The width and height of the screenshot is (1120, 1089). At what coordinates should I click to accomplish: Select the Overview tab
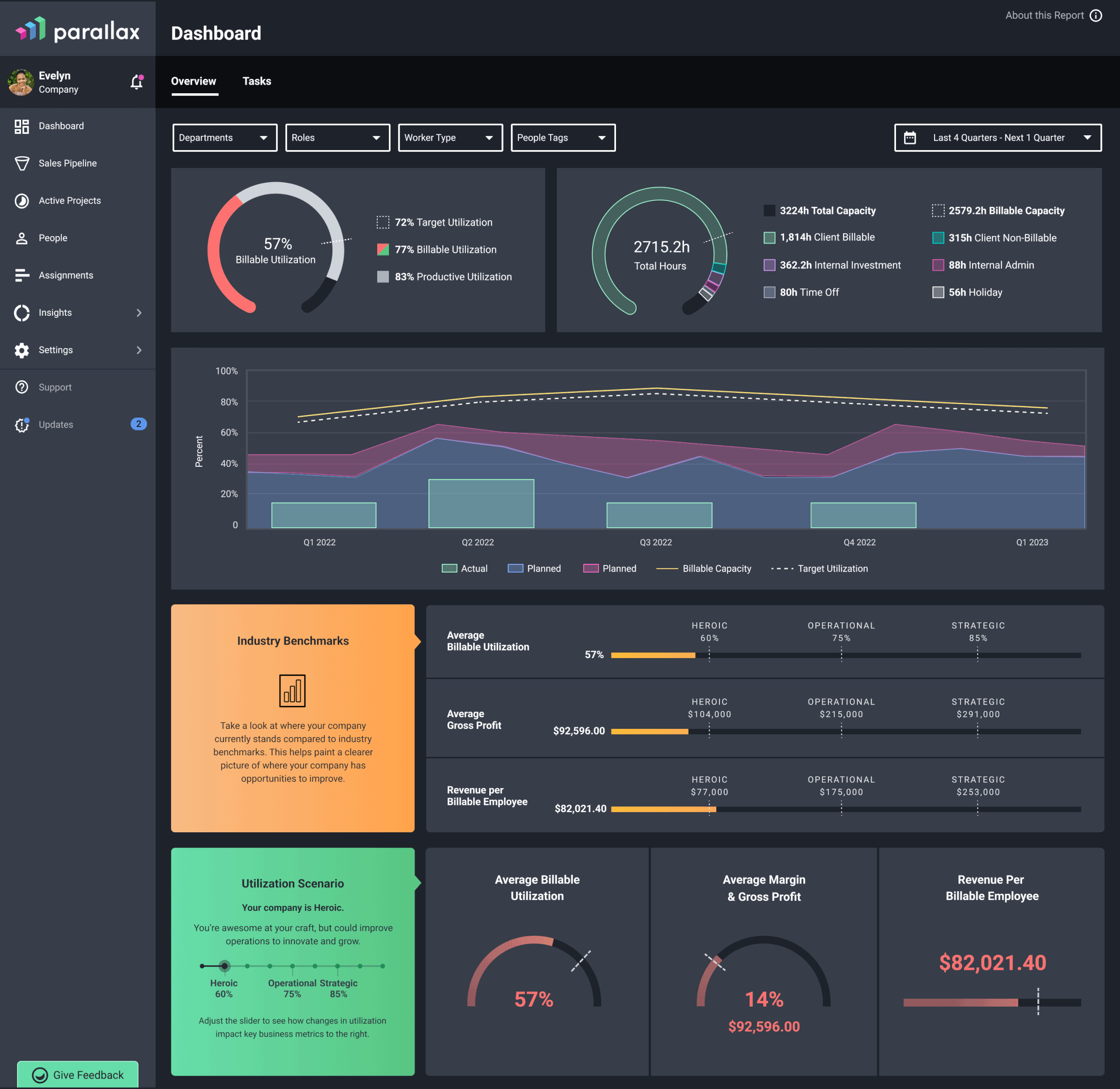(x=194, y=81)
